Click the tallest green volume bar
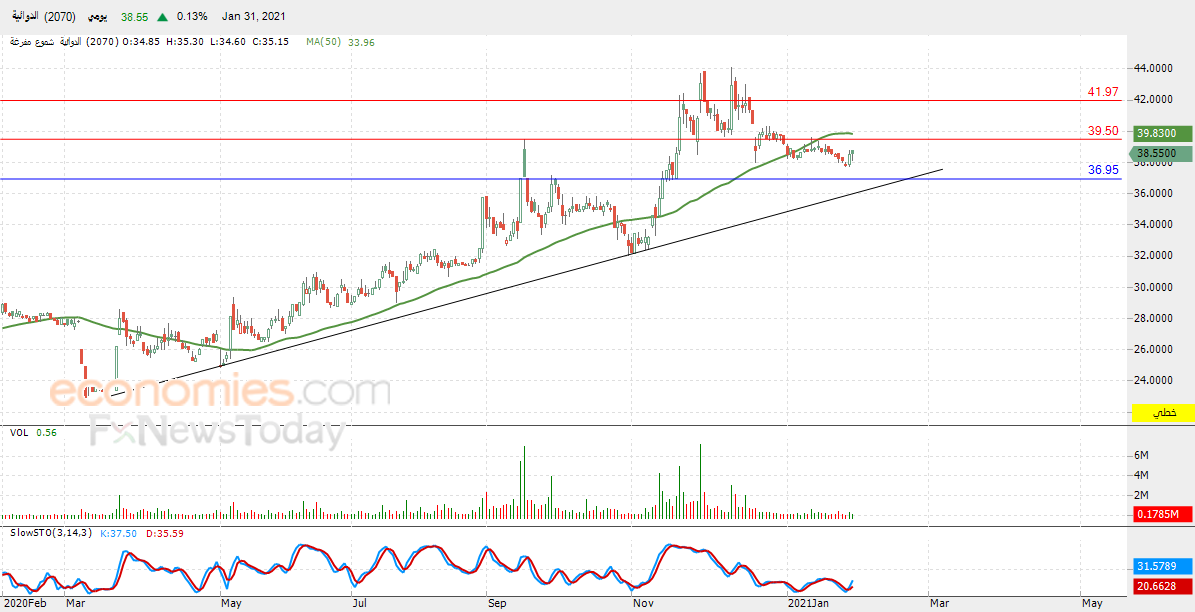The image size is (1195, 612). coord(700,481)
